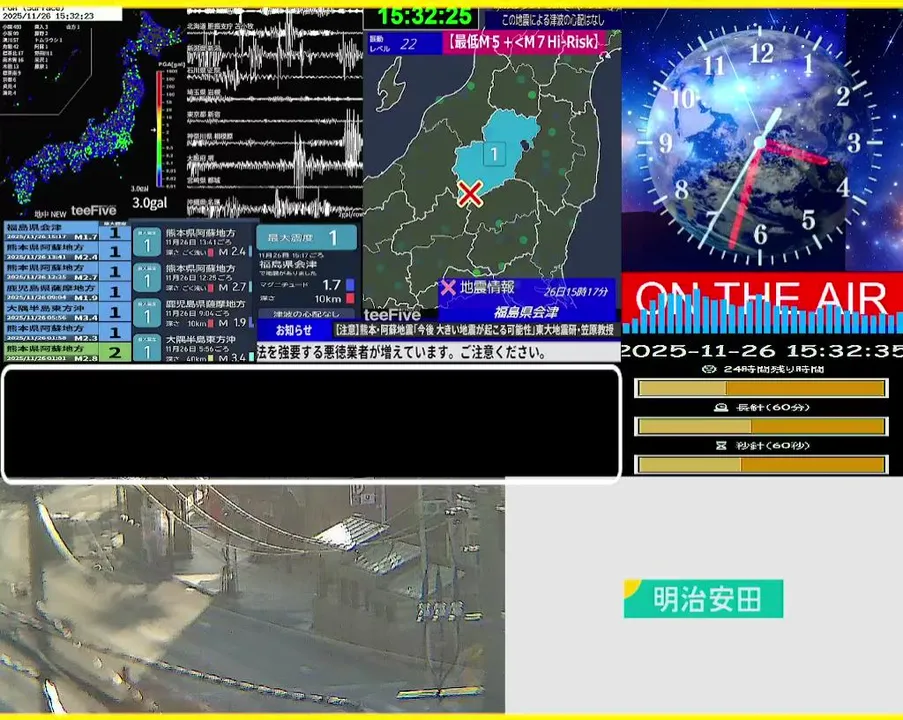Click the 福島県会津 label in the 地震情報 banner
The image size is (903, 720).
526,312
